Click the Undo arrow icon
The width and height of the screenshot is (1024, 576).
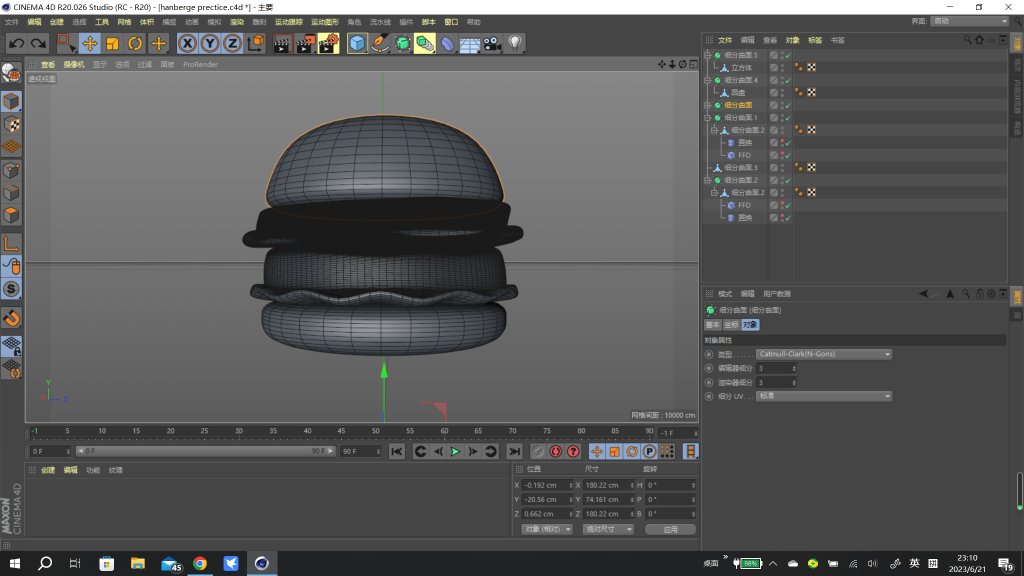[x=16, y=44]
